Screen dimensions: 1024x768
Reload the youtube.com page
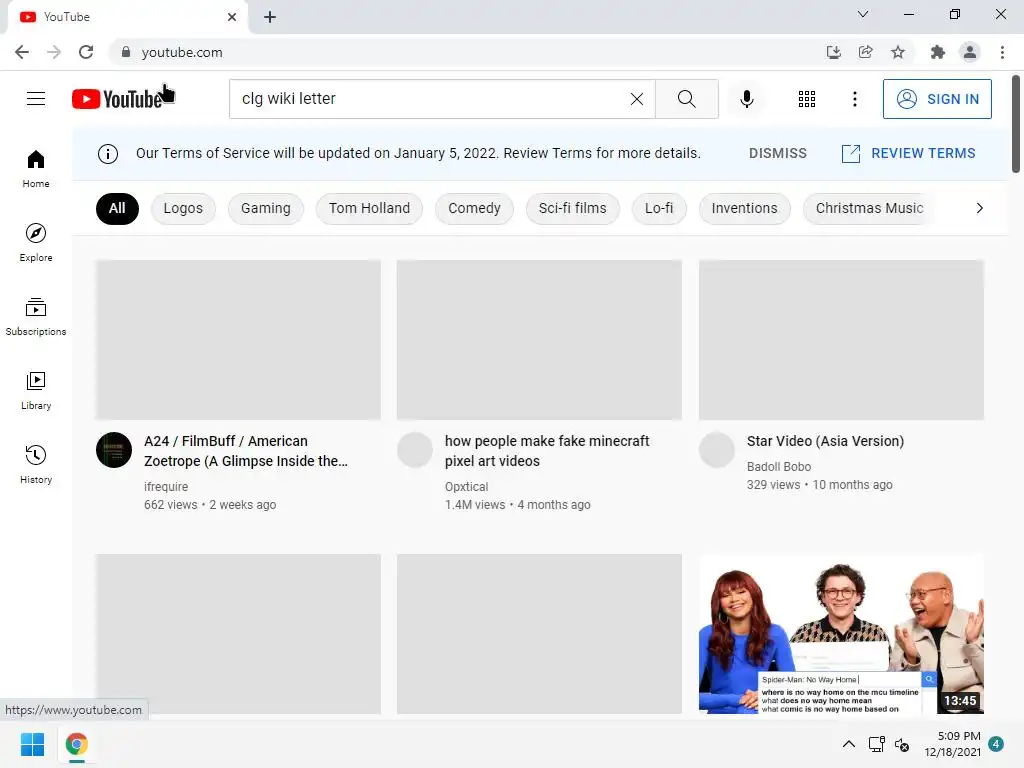(86, 52)
